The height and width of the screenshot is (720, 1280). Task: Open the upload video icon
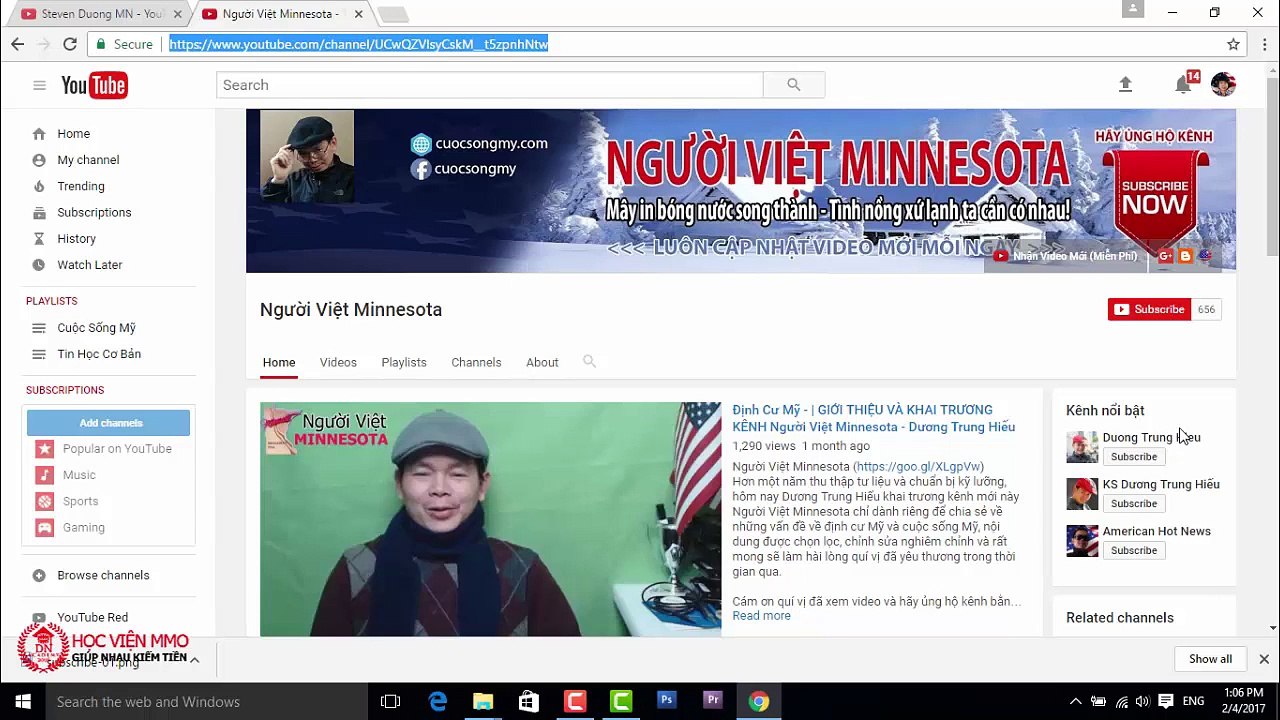pos(1125,85)
